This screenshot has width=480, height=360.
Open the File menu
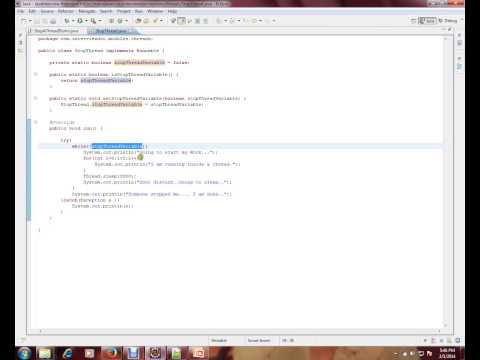[x=21, y=11]
